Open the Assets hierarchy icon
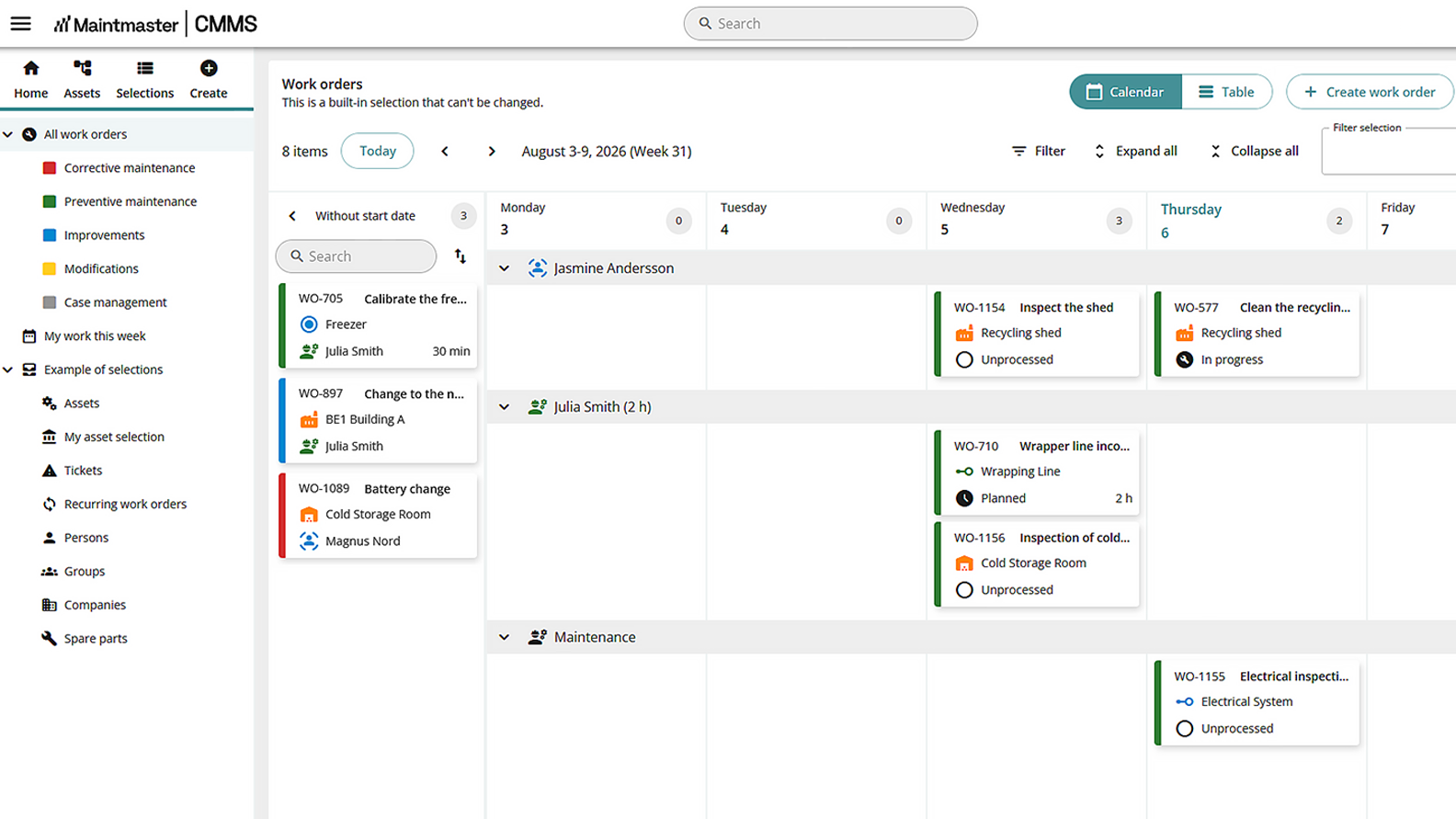1456x819 pixels. (82, 68)
